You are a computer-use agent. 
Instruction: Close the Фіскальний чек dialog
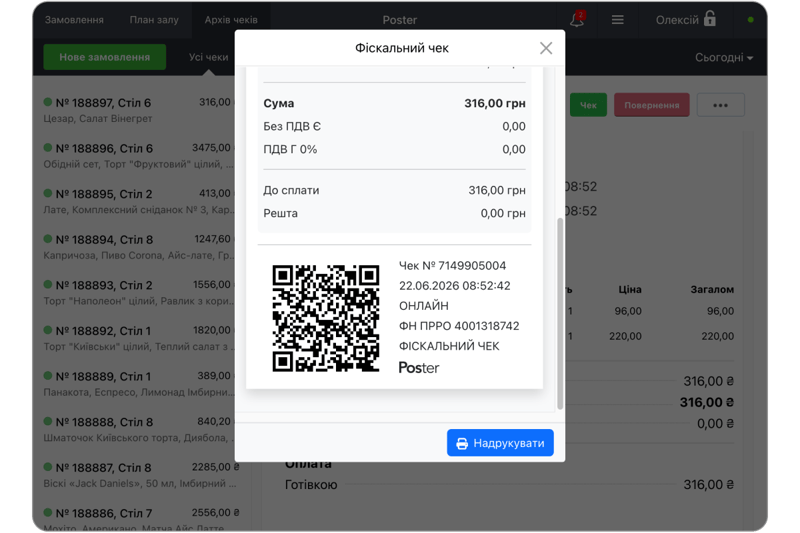546,48
